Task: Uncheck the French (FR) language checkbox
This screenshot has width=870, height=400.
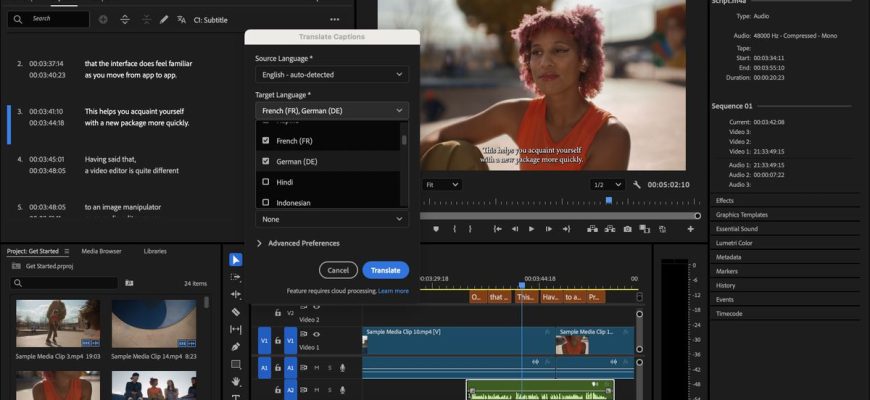Action: click(265, 141)
